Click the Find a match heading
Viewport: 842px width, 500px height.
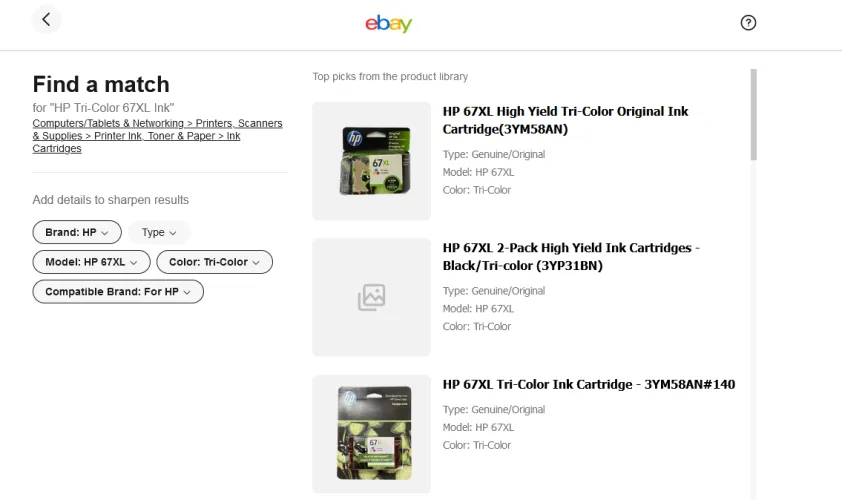[x=101, y=84]
